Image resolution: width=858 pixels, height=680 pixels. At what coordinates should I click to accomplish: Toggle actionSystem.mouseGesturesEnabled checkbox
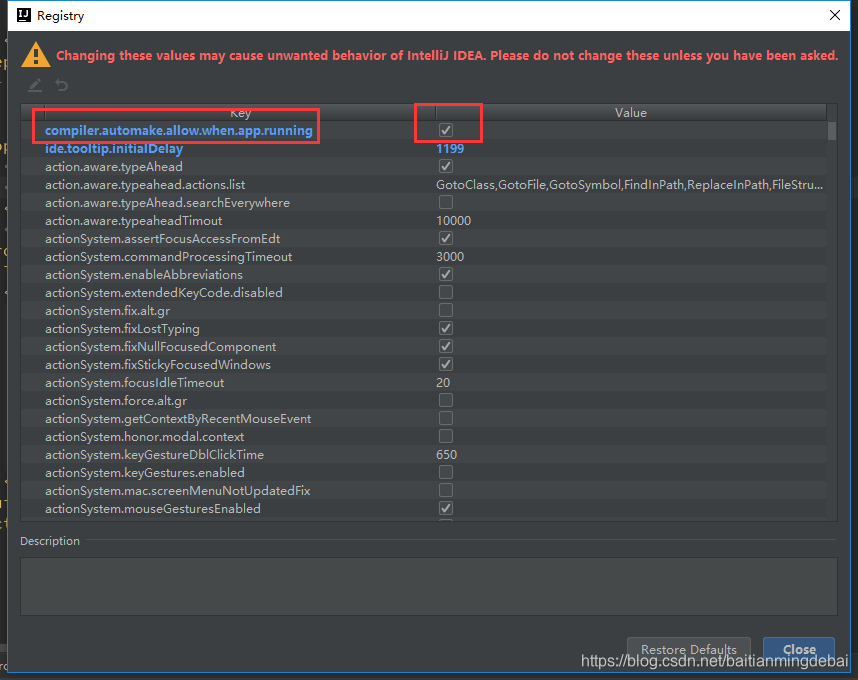(446, 509)
